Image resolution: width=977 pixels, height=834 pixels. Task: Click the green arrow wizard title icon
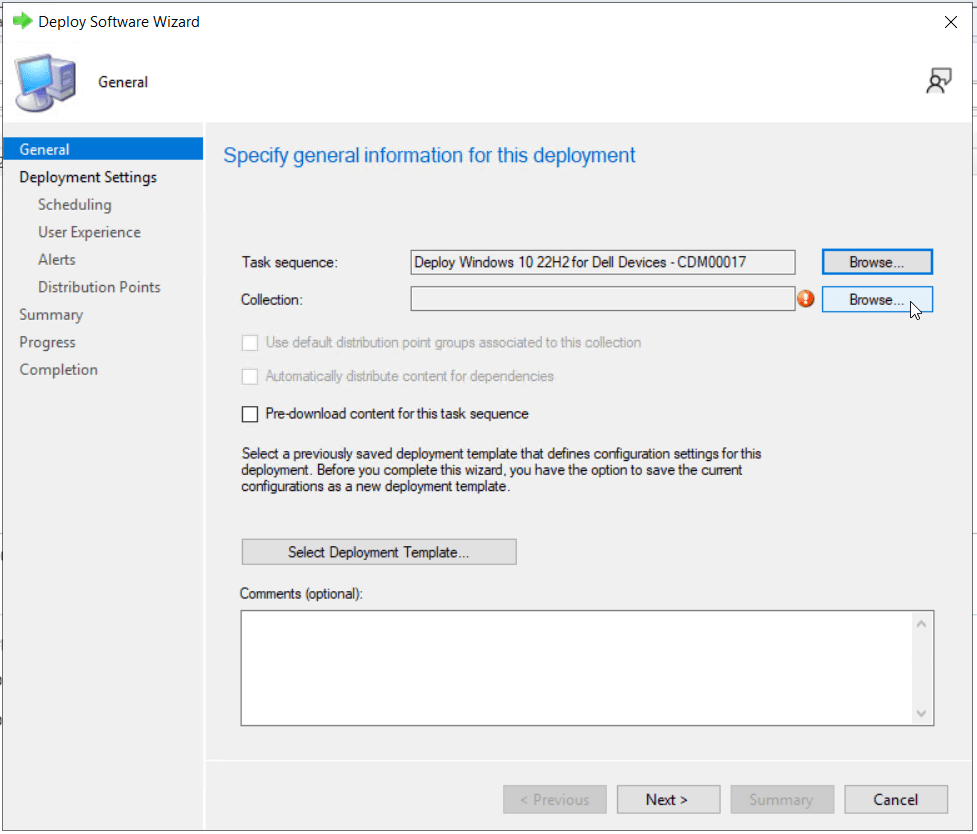click(x=22, y=21)
